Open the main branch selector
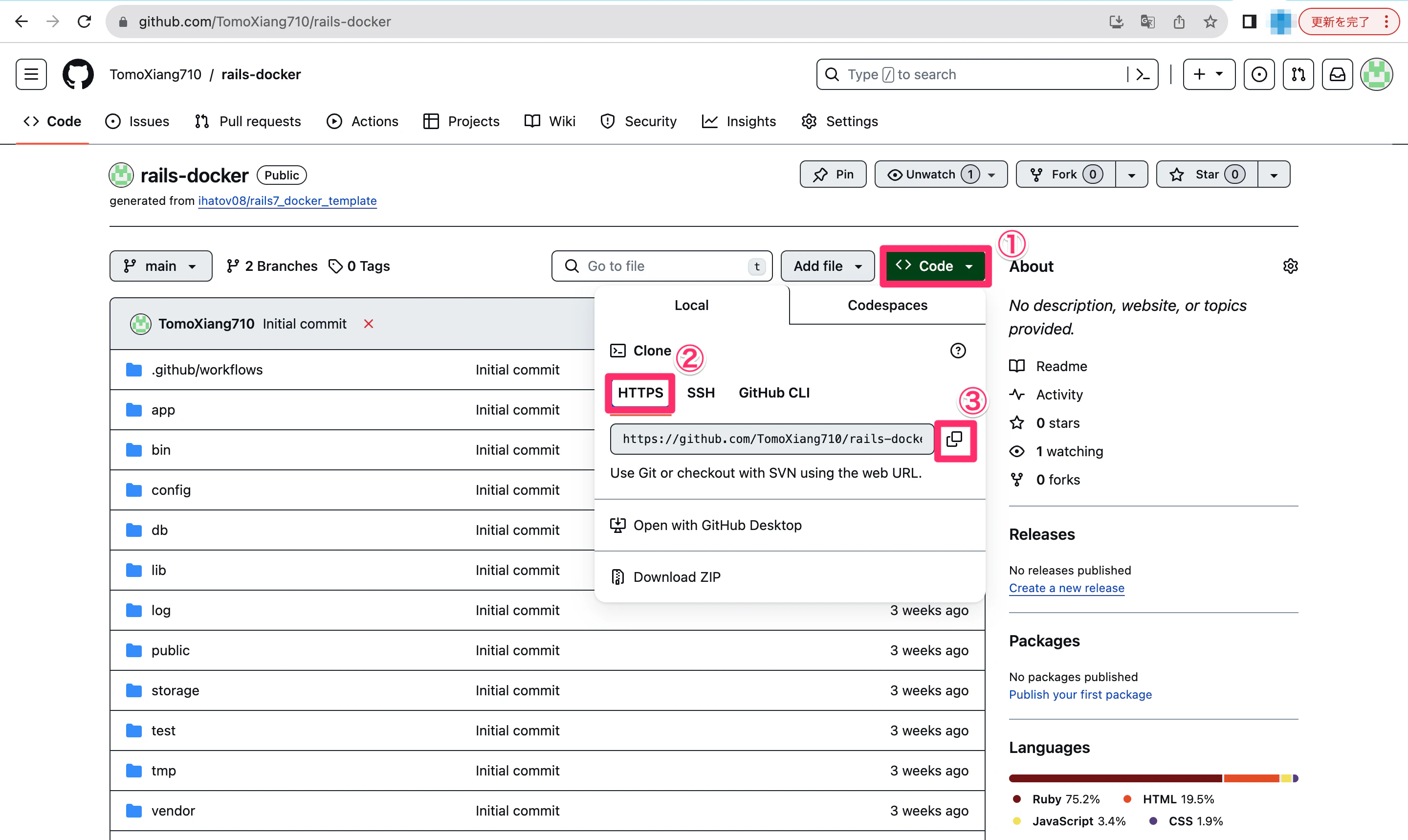The height and width of the screenshot is (840, 1408). tap(161, 266)
